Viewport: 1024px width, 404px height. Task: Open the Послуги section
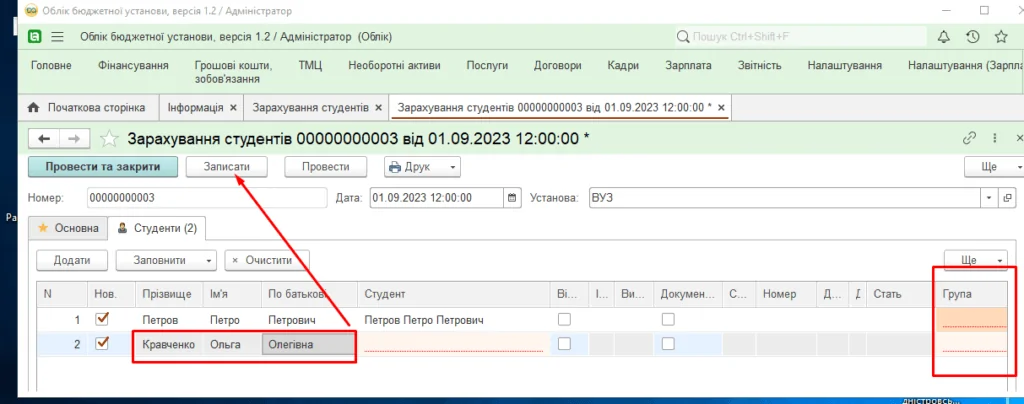[487, 65]
